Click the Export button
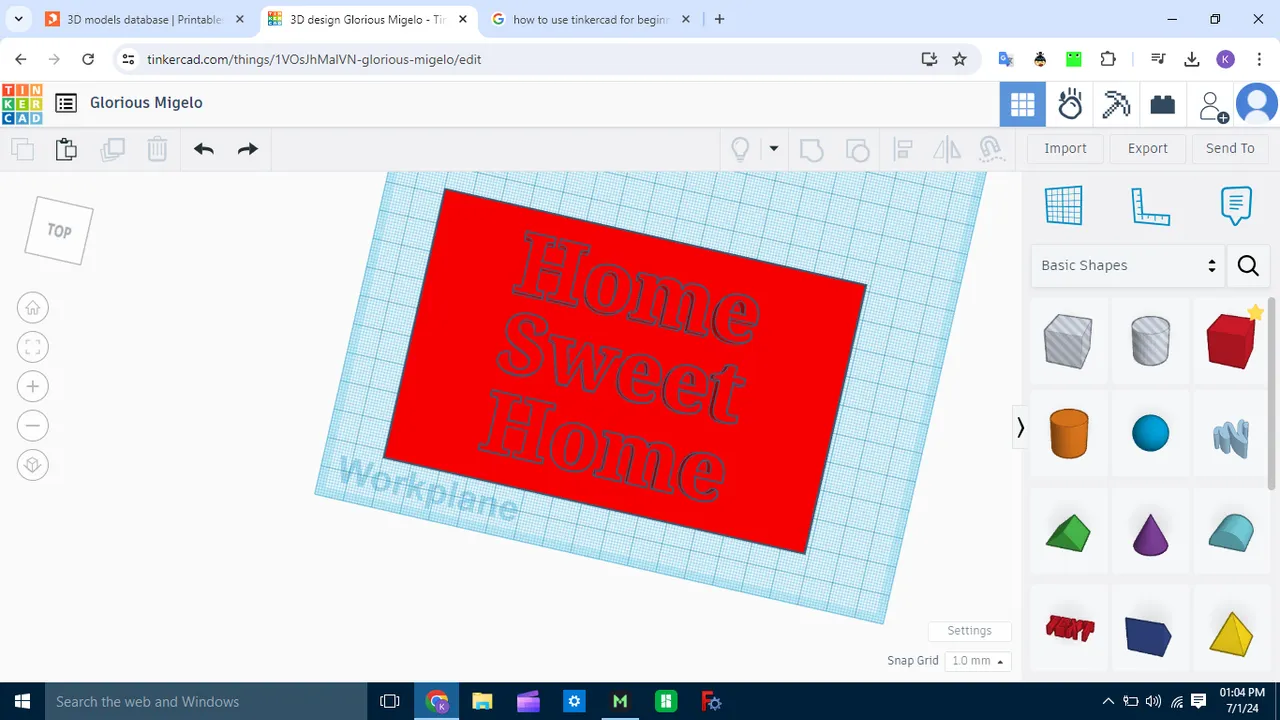The height and width of the screenshot is (720, 1280). 1147,148
